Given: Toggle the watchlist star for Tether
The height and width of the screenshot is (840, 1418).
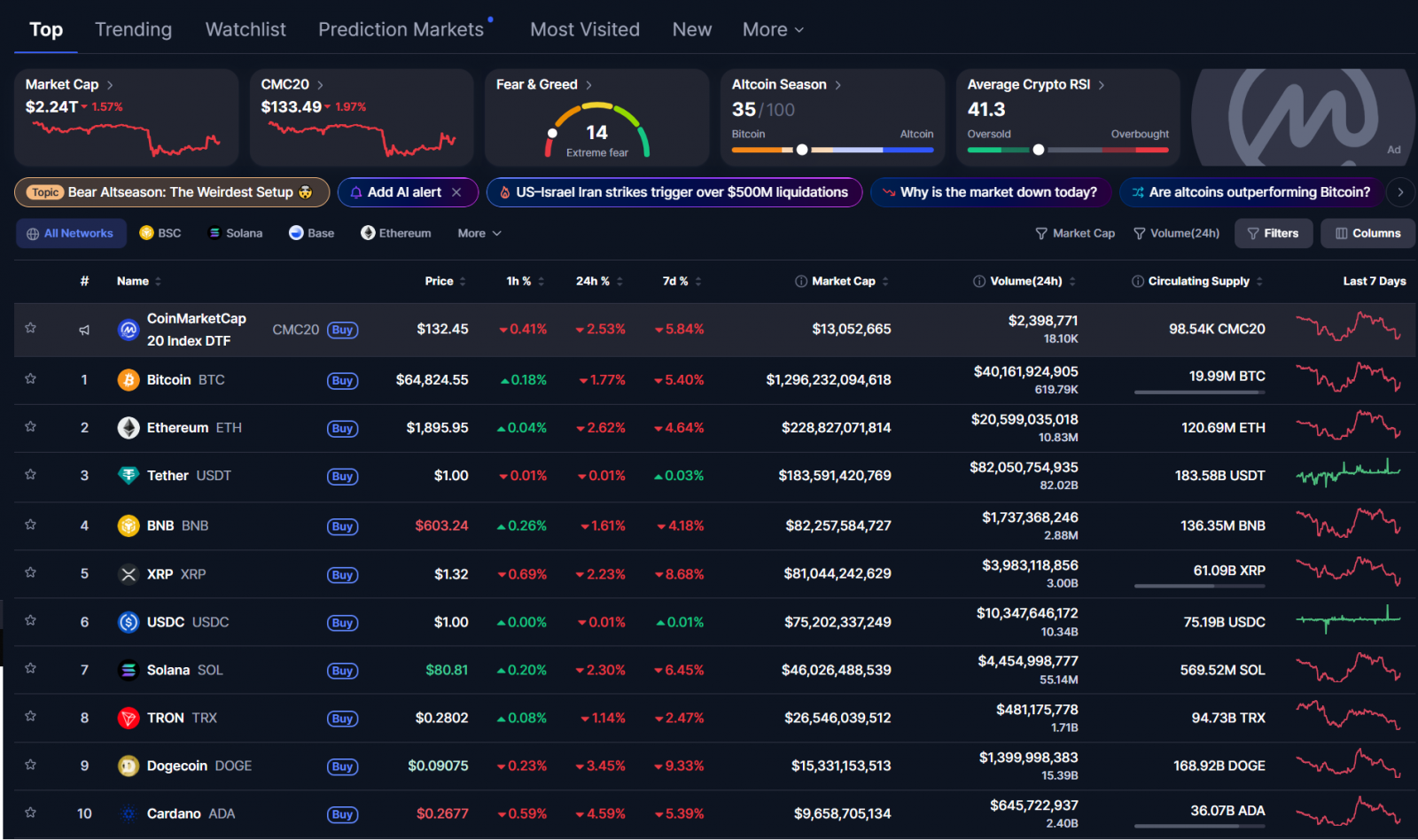Looking at the screenshot, I should pyautogui.click(x=30, y=475).
